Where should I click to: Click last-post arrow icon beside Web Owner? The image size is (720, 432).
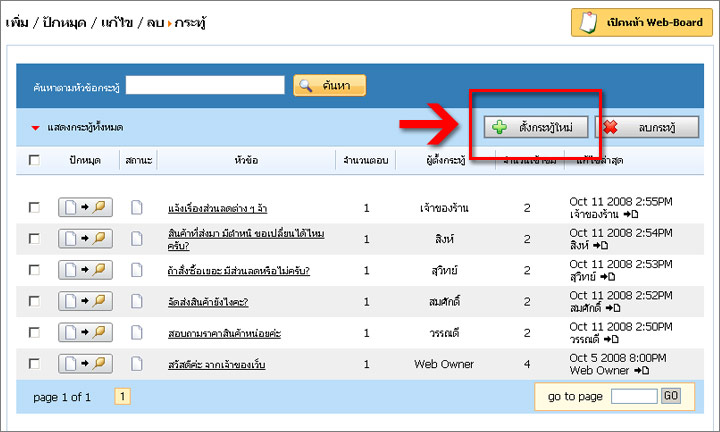coord(641,371)
